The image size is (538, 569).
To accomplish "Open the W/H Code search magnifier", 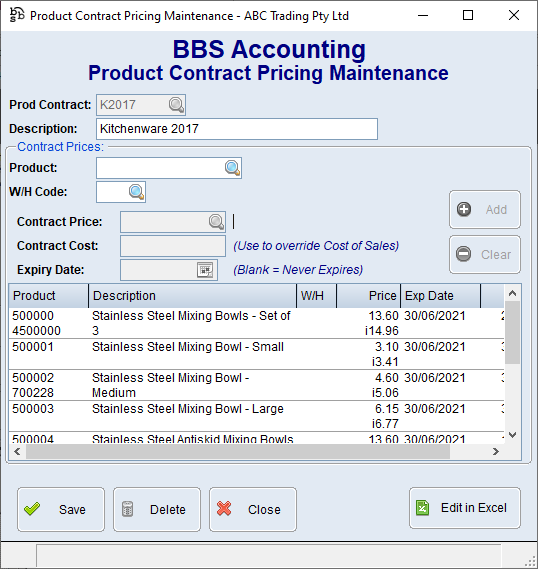I will pos(136,192).
